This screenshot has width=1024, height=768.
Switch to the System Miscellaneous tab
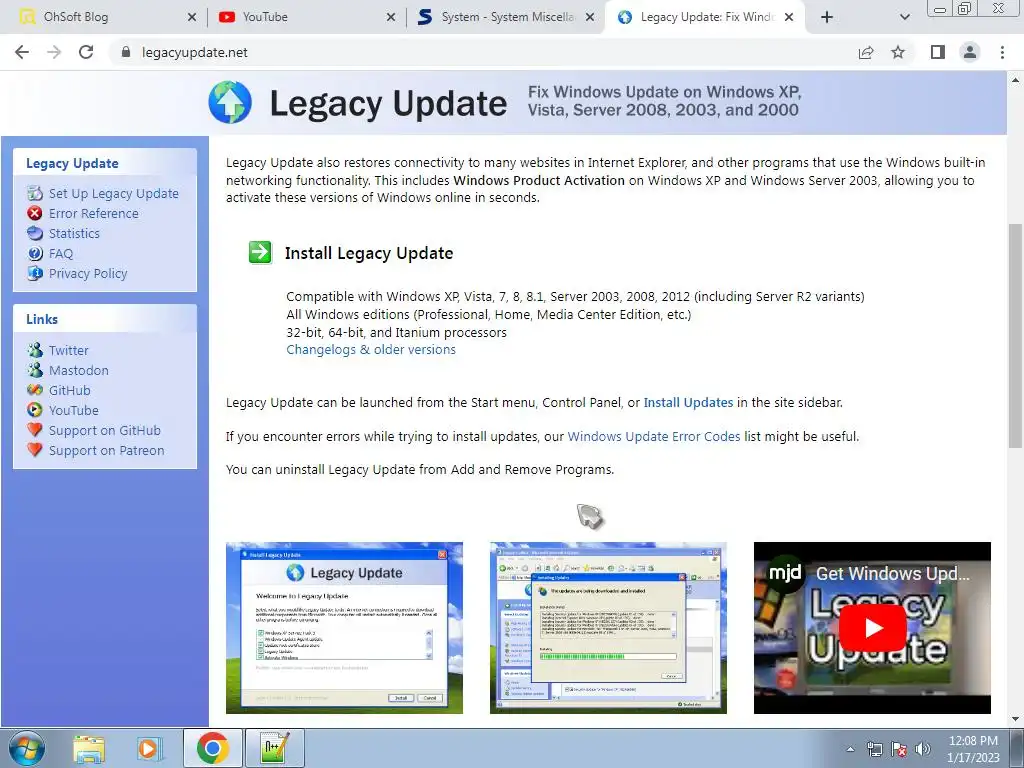[x=507, y=17]
